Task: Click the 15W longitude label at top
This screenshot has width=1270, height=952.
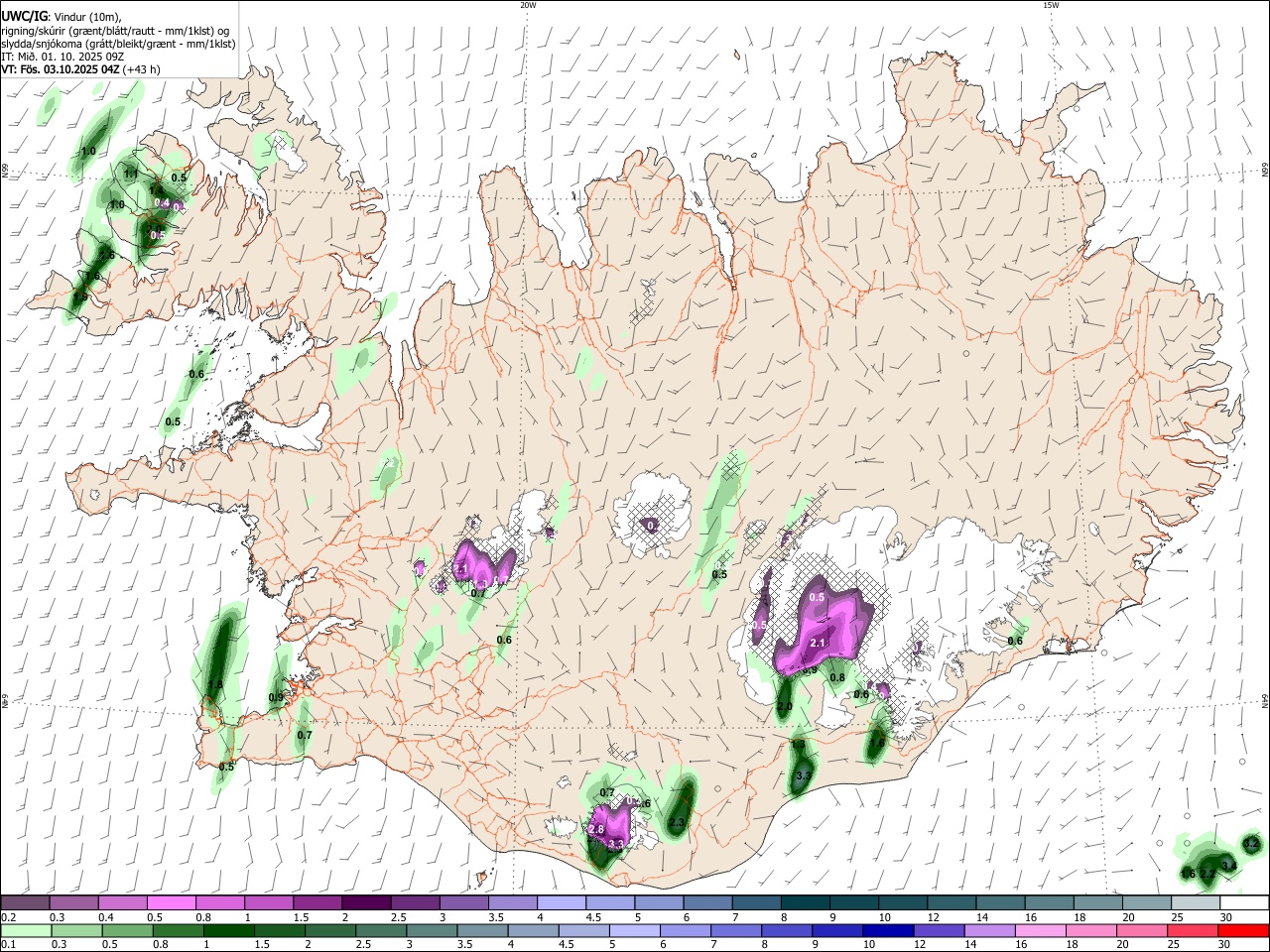Action: tap(1050, 5)
